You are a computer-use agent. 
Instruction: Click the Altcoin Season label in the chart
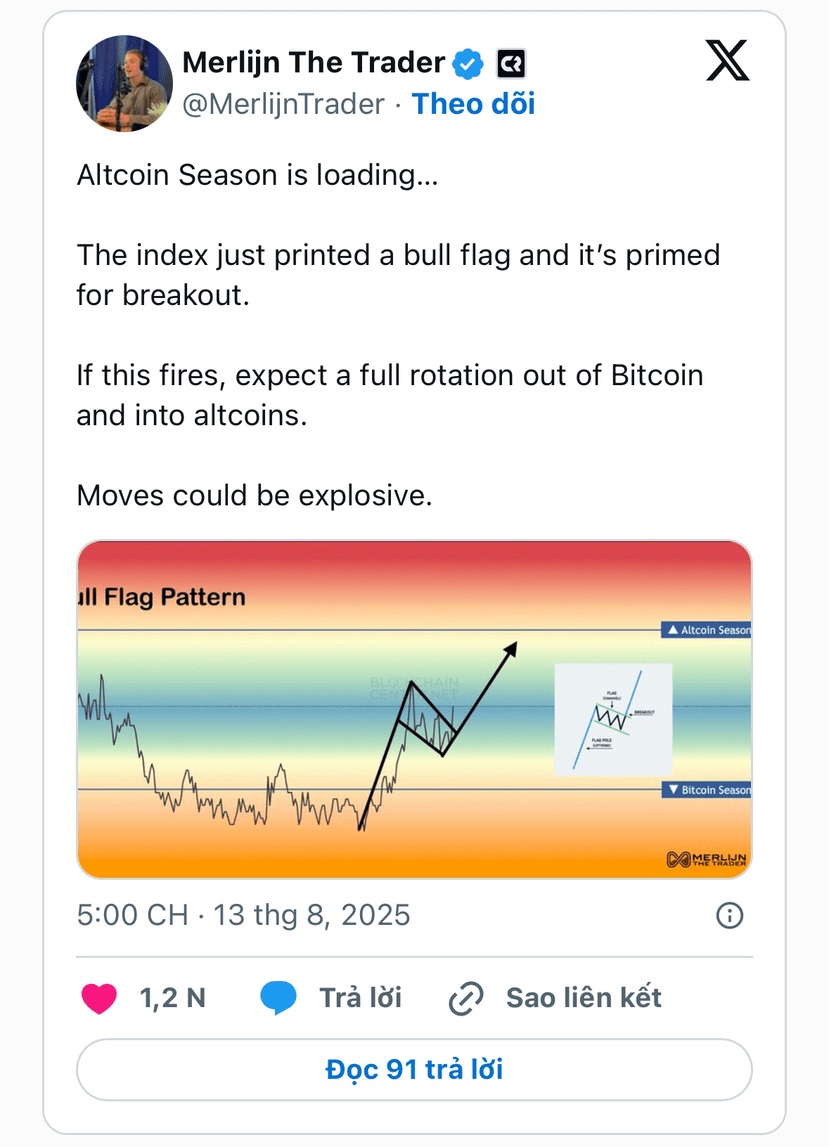pos(706,630)
